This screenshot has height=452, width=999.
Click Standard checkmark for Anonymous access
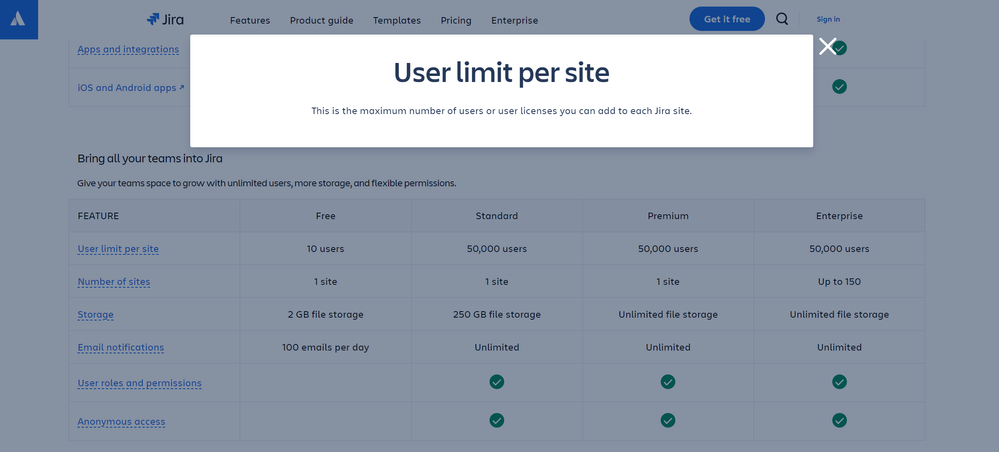(x=496, y=420)
